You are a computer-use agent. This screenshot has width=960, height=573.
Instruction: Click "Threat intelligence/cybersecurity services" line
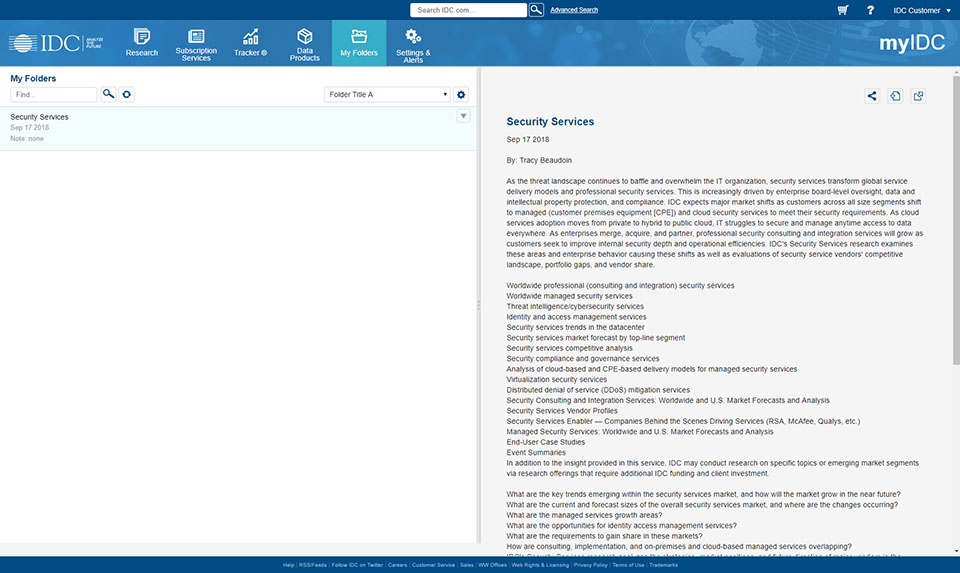tap(575, 306)
